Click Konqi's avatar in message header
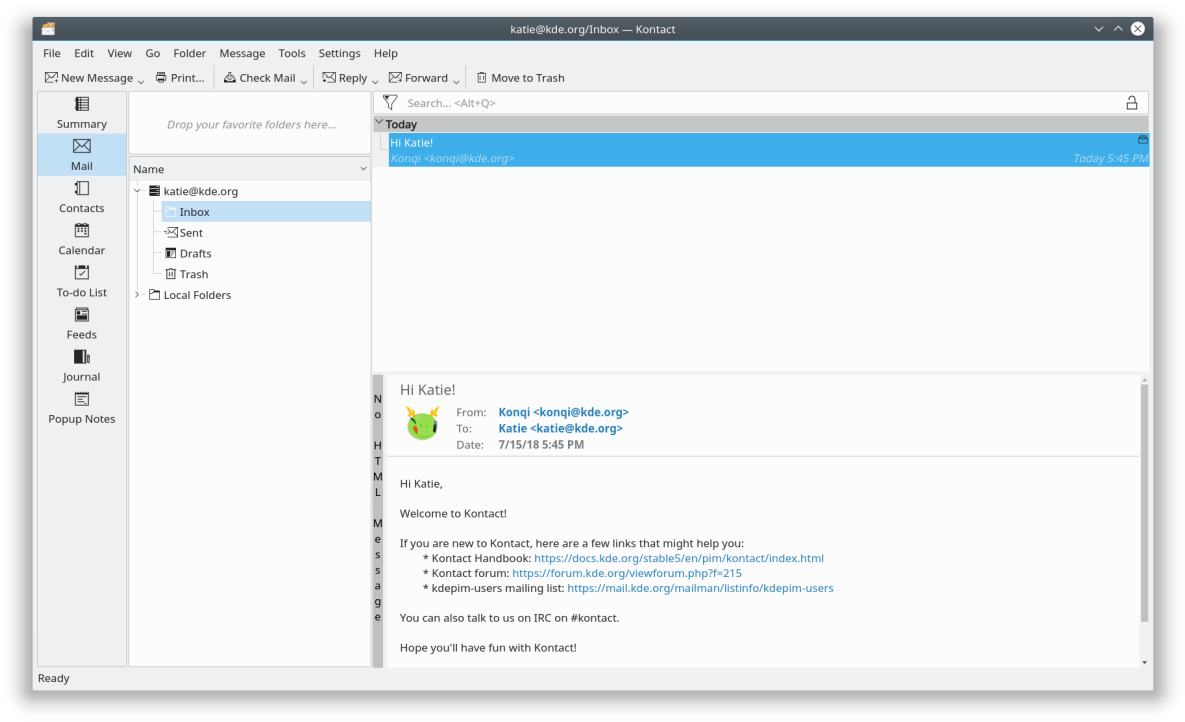Viewport: 1185px width, 722px height. [x=422, y=423]
